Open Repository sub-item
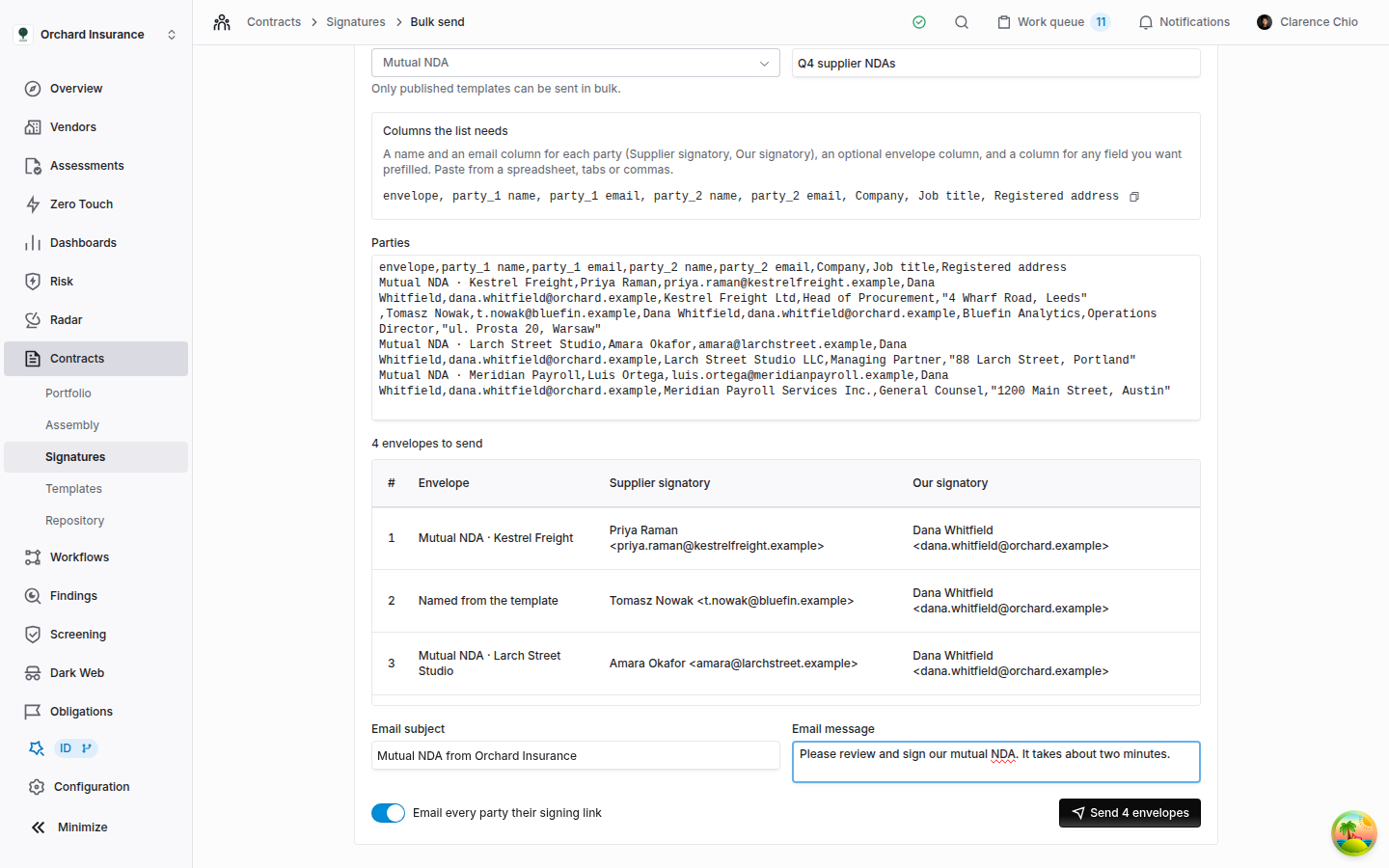This screenshot has height=868, width=1389. [74, 521]
